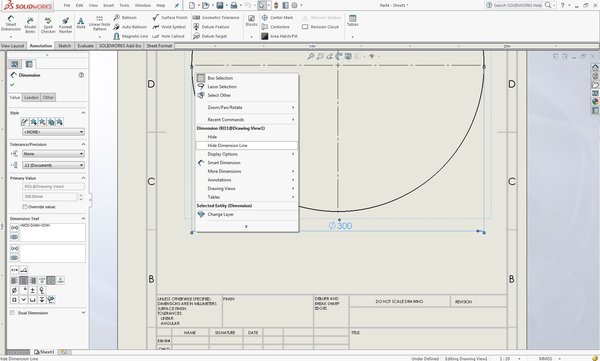Insert plus/minus symbol in dimension text
This screenshot has width=600, height=361.
click(x=33, y=290)
